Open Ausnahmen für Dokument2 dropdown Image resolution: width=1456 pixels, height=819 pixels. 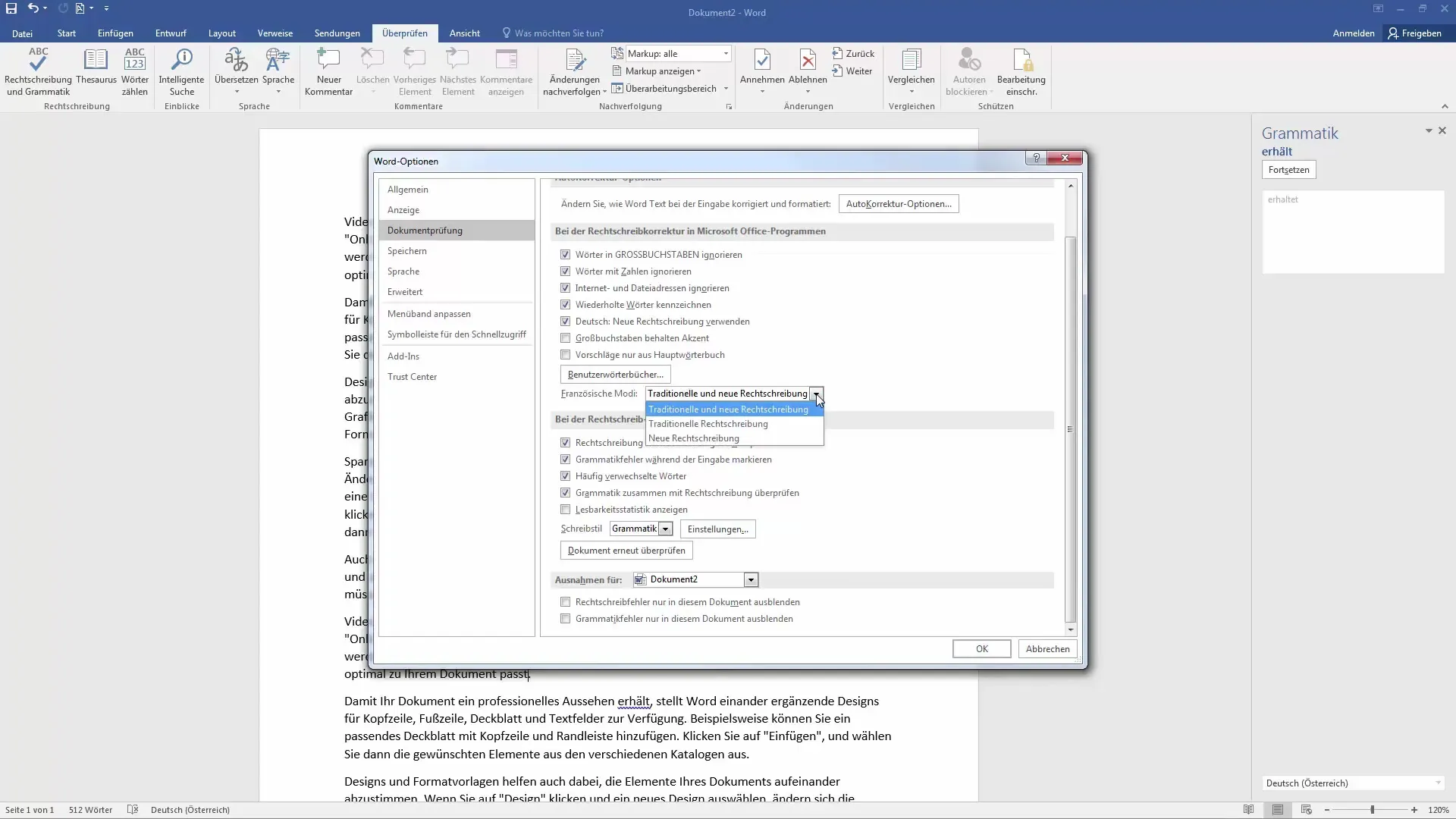point(751,580)
